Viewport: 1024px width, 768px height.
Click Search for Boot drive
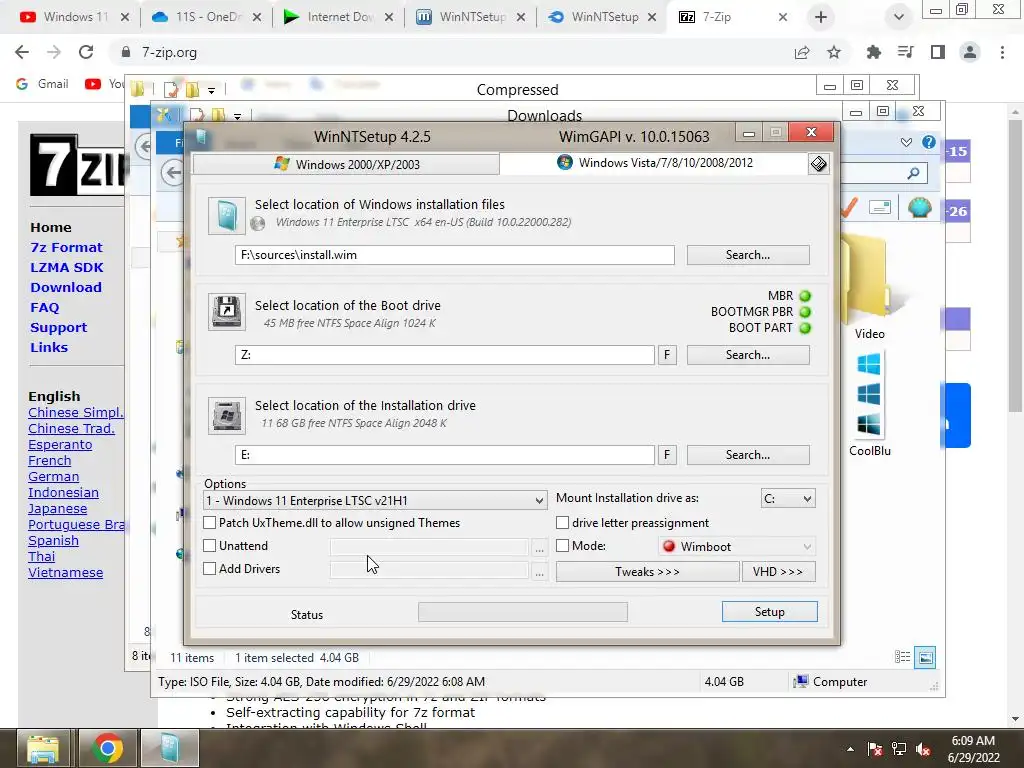(x=748, y=355)
